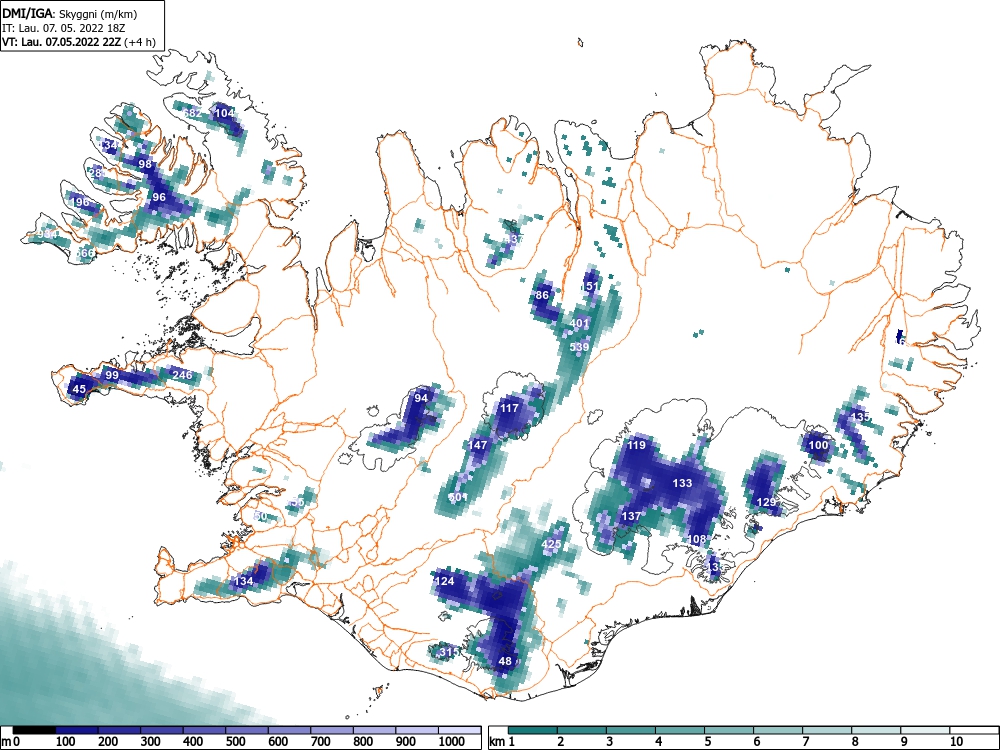
Task: Click the "246" visibility value on Snæfellsnes
Action: click(182, 374)
